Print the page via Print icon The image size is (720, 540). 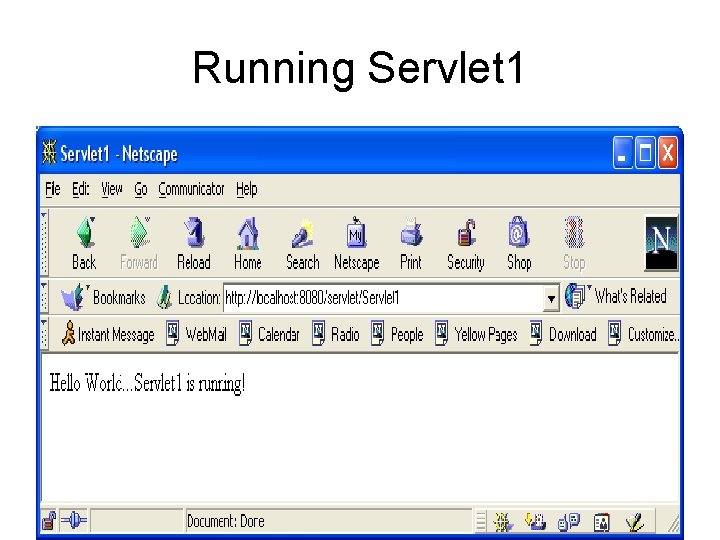(411, 243)
